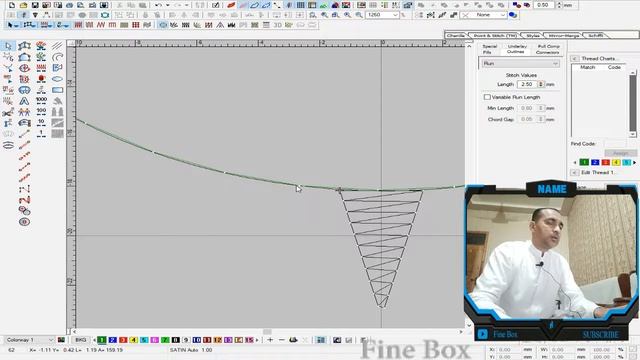
Task: Select the ellipse shape tool in toolbox
Action: point(58,79)
